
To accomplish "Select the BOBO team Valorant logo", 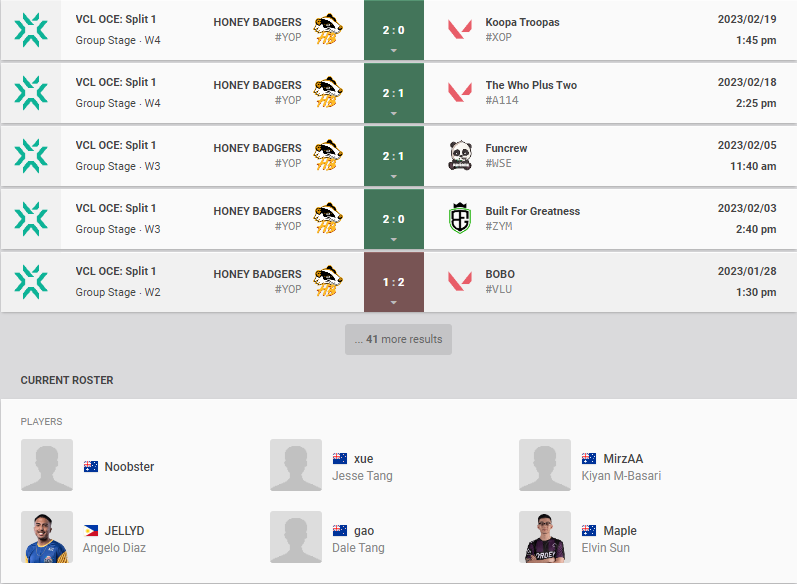I will (x=460, y=282).
